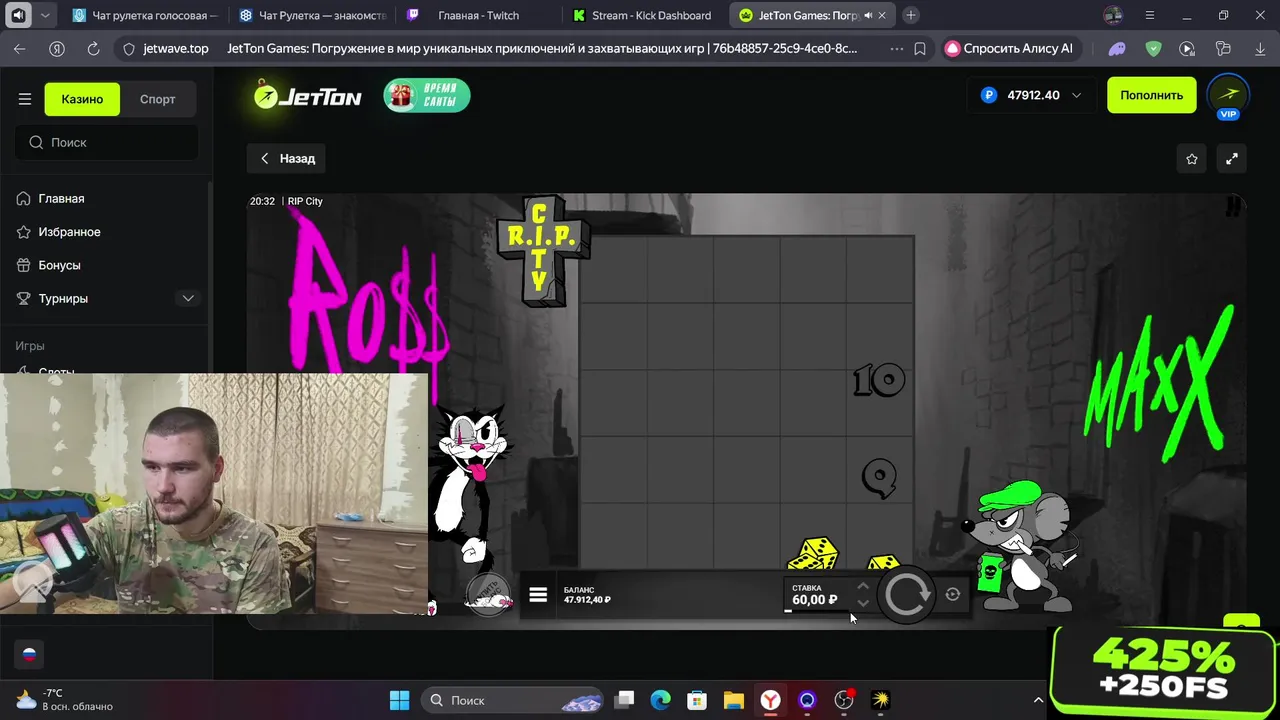
Task: Spin the reels with circular arrow
Action: pyautogui.click(x=907, y=595)
